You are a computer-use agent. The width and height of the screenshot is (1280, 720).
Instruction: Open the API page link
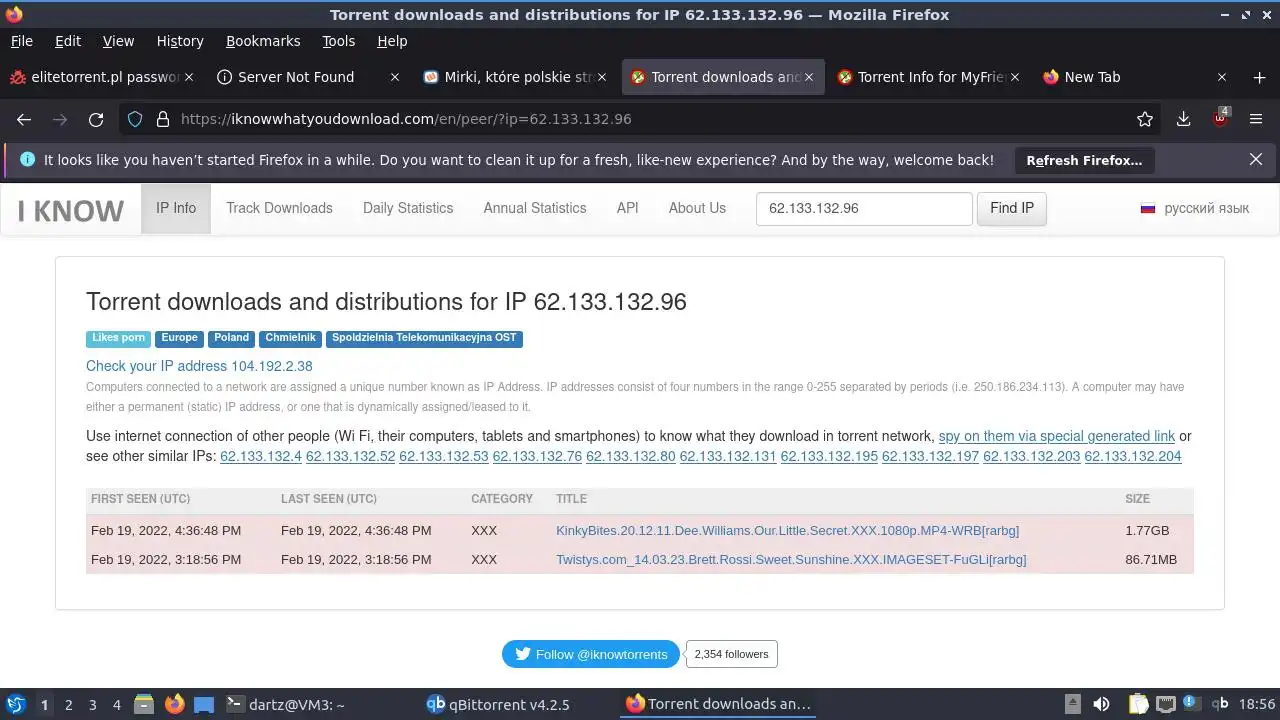coord(628,208)
